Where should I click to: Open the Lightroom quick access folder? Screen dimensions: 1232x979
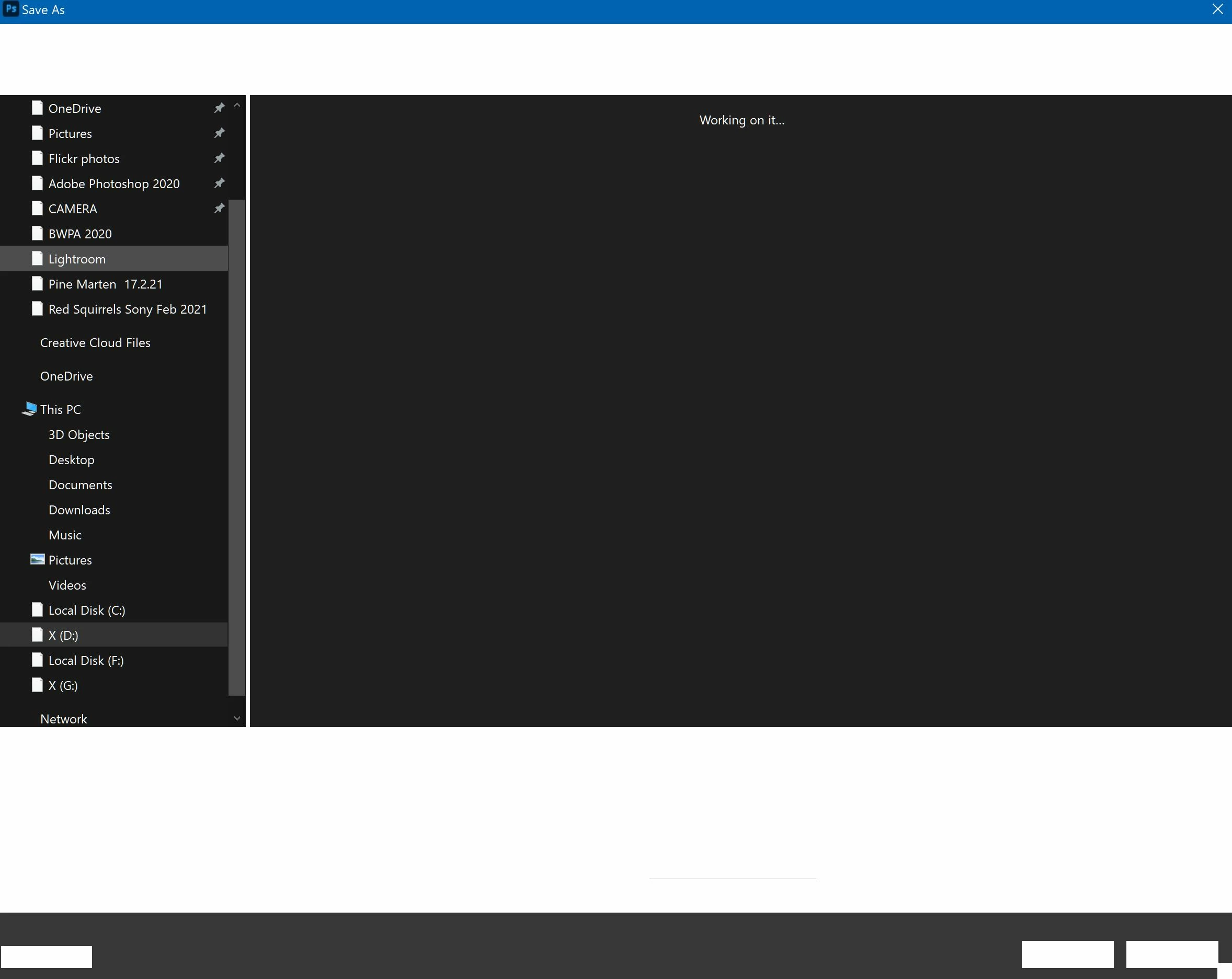pos(77,259)
